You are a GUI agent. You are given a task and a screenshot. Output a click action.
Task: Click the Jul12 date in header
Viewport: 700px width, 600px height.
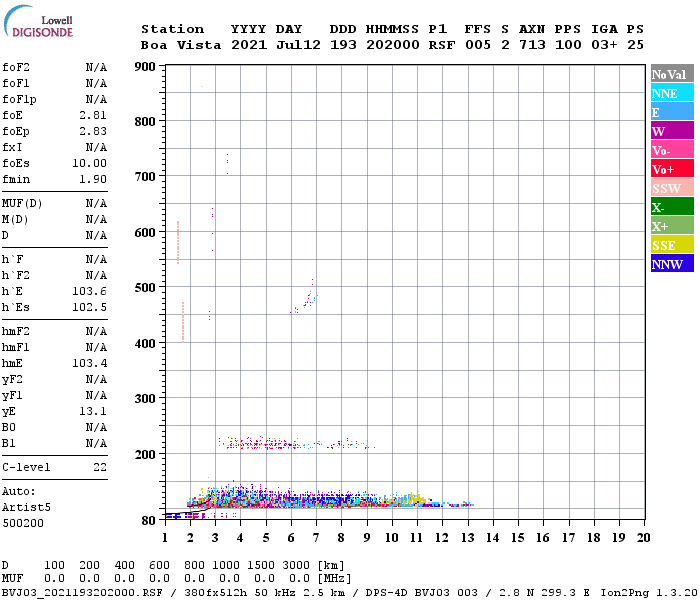pyautogui.click(x=298, y=45)
